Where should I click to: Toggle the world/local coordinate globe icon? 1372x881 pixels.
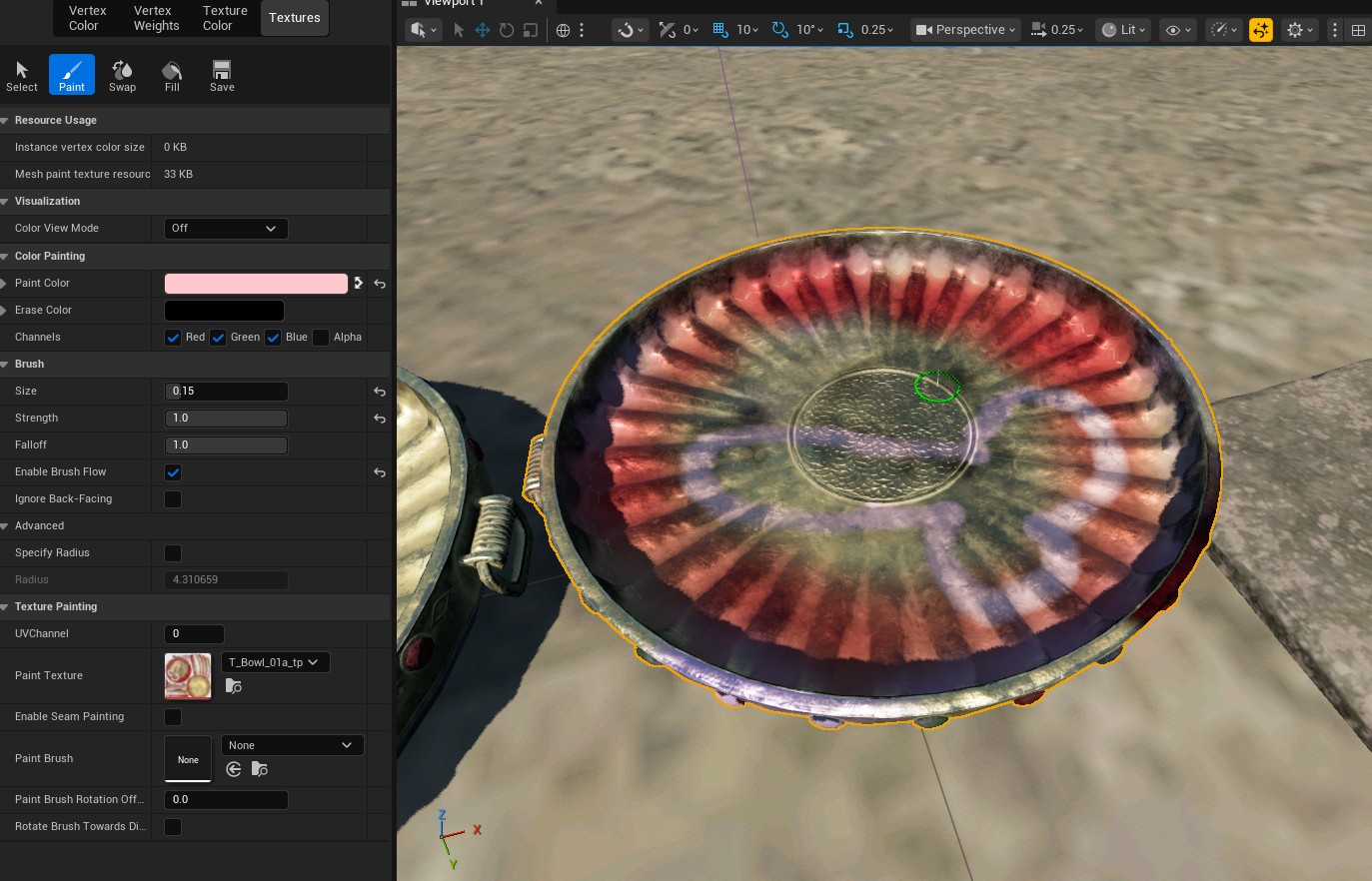[x=563, y=30]
